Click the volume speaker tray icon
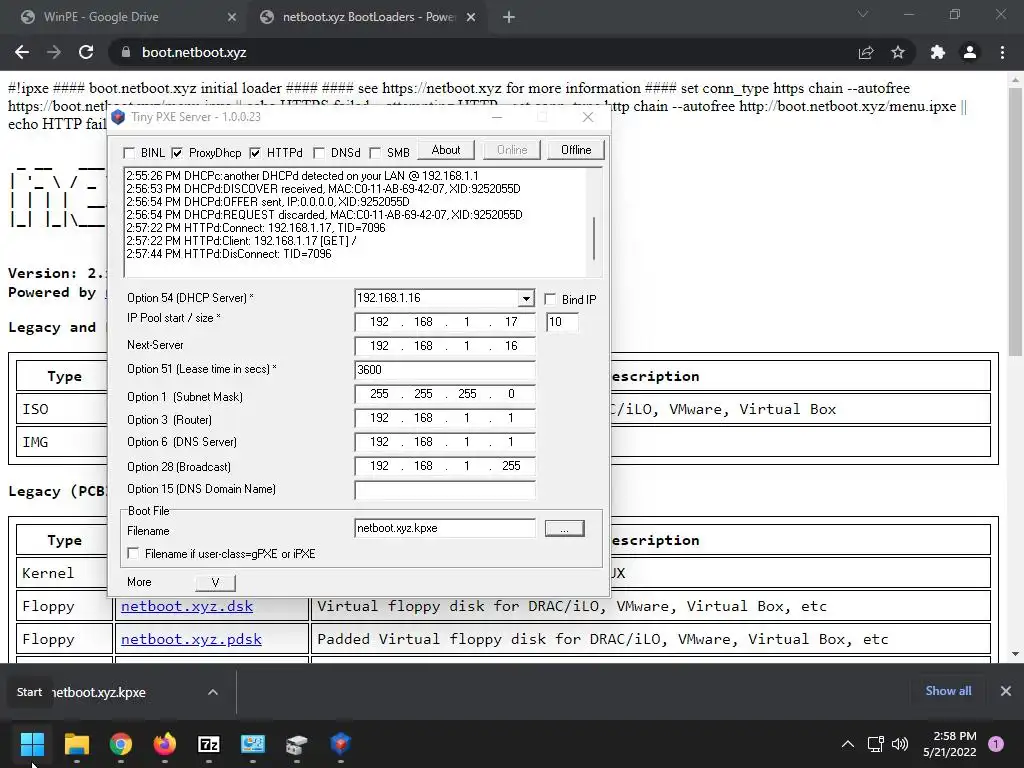Image resolution: width=1024 pixels, height=768 pixels. (x=900, y=744)
